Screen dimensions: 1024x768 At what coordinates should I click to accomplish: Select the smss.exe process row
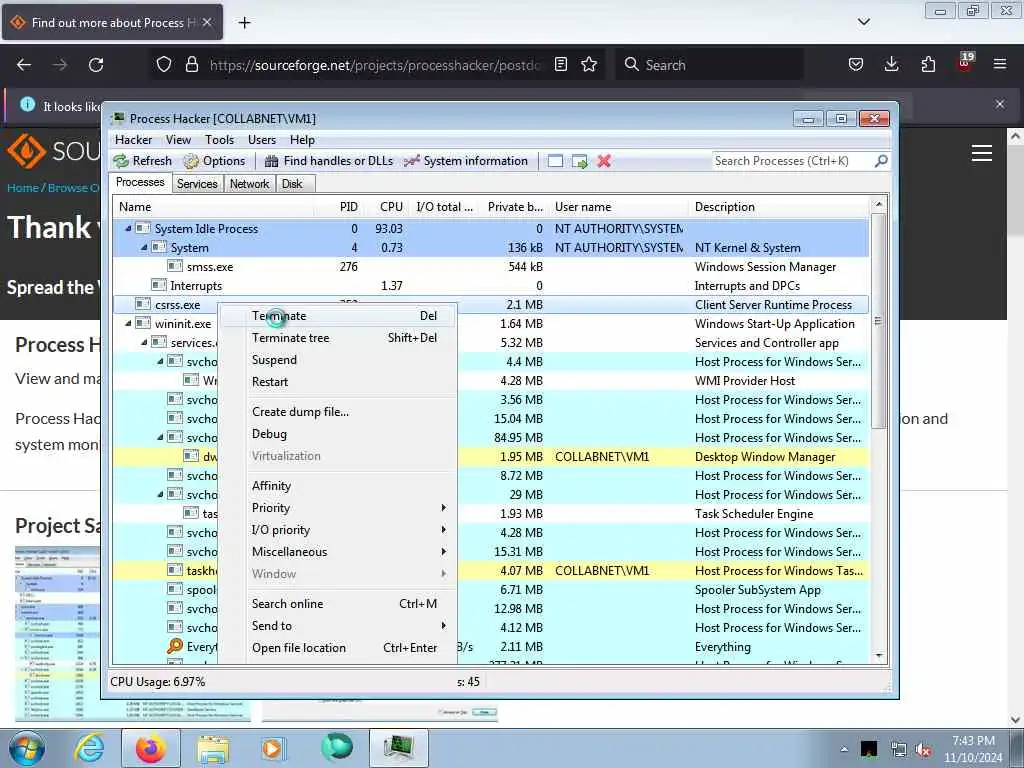(x=491, y=266)
